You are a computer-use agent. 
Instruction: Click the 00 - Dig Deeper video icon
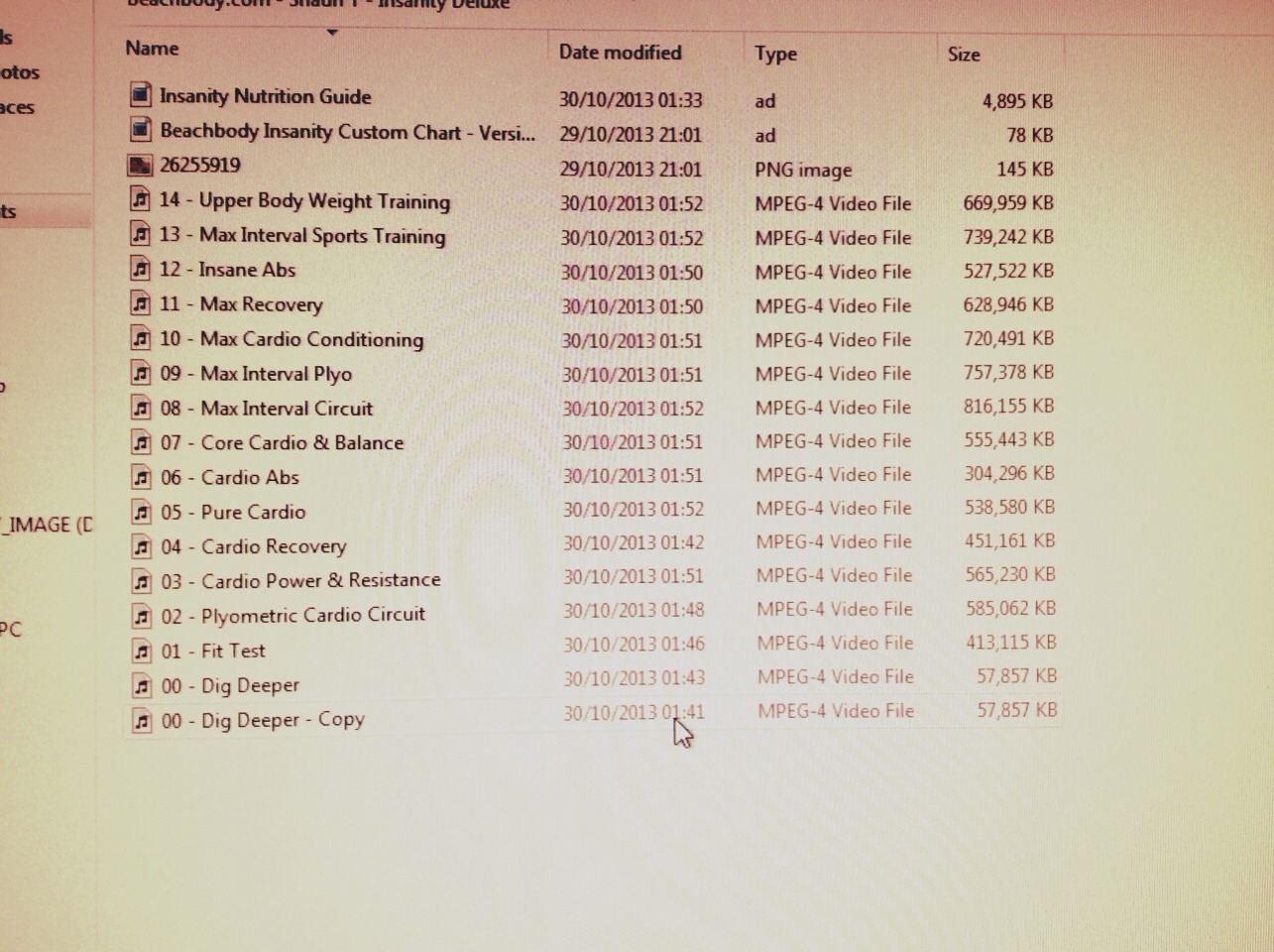coord(142,685)
